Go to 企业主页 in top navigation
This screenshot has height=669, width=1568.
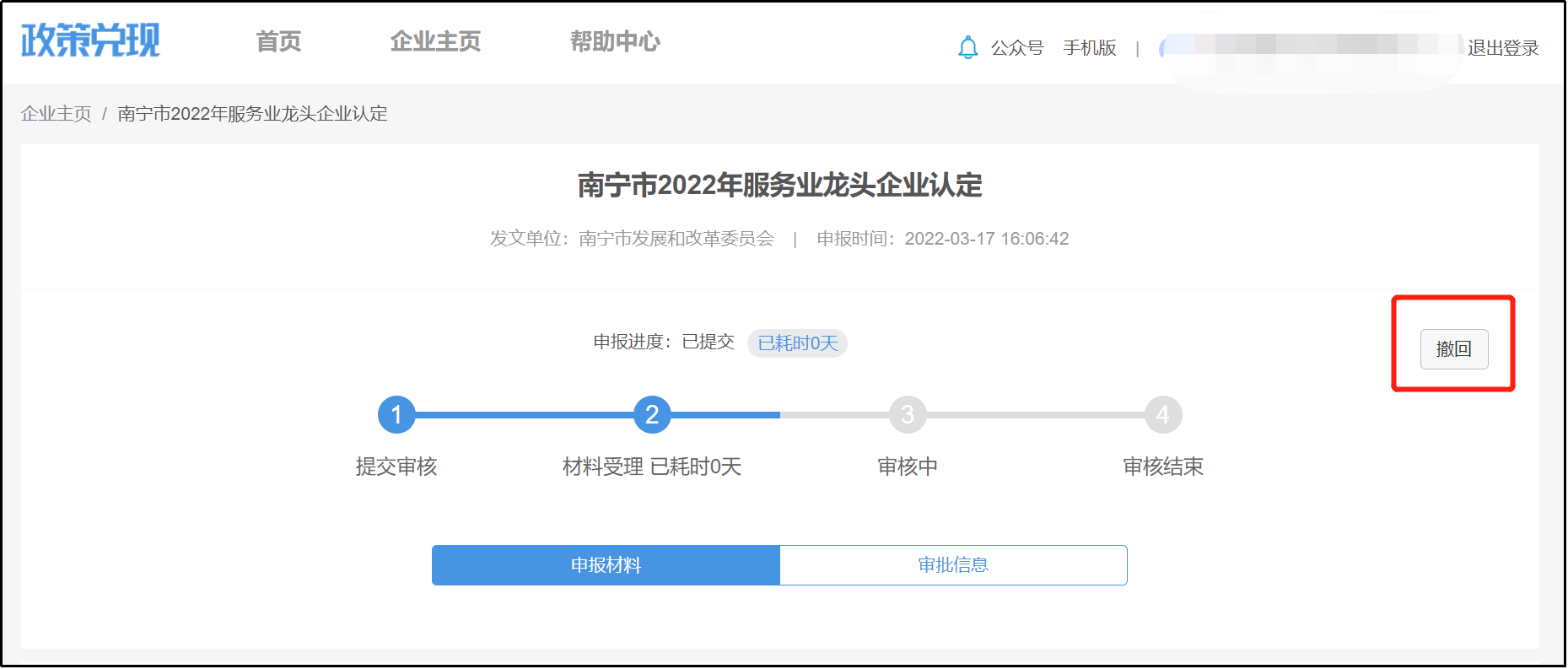(435, 41)
